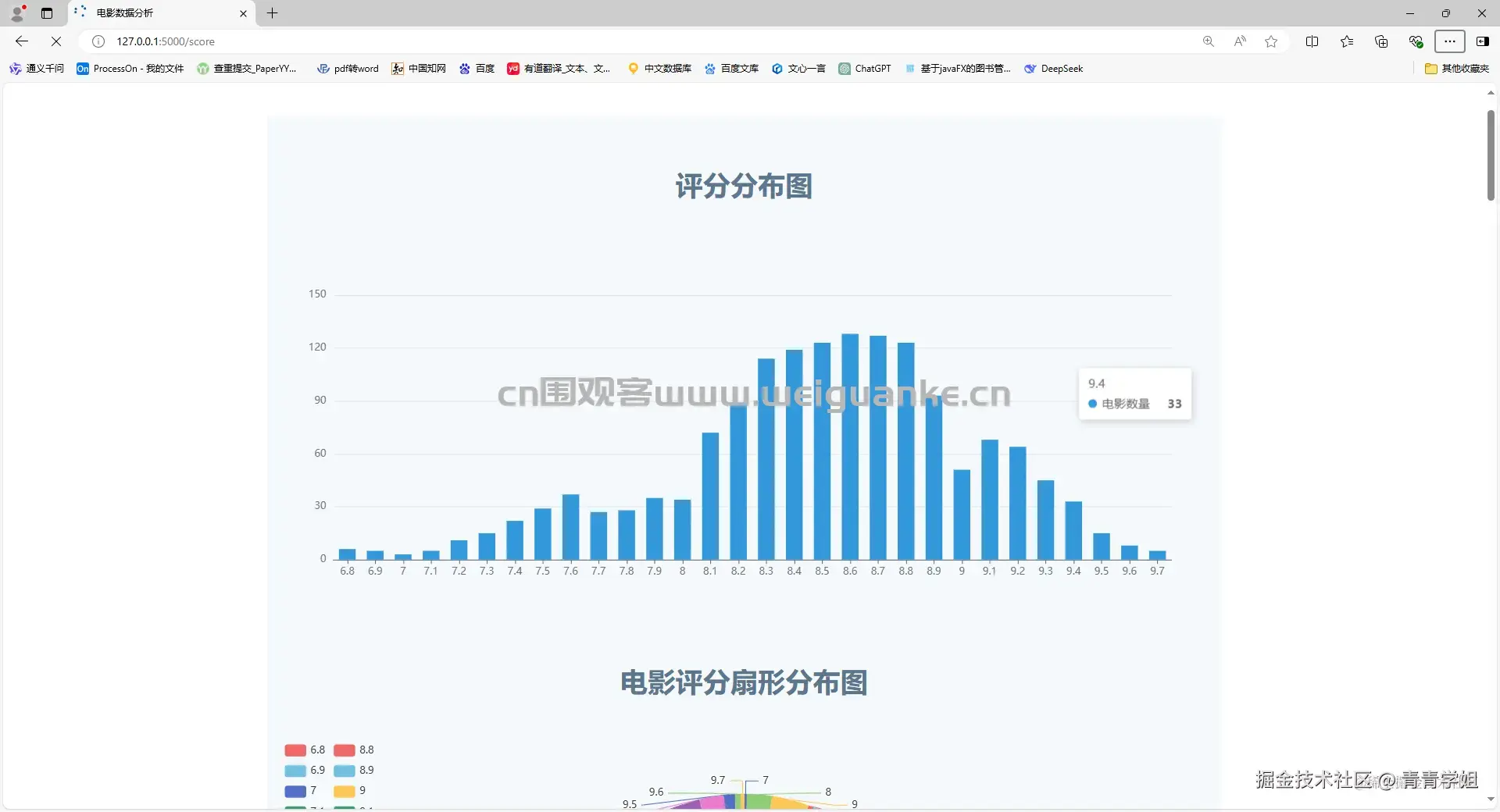The width and height of the screenshot is (1500, 812).
Task: Toggle the Edge sidebar
Action: 1483,41
